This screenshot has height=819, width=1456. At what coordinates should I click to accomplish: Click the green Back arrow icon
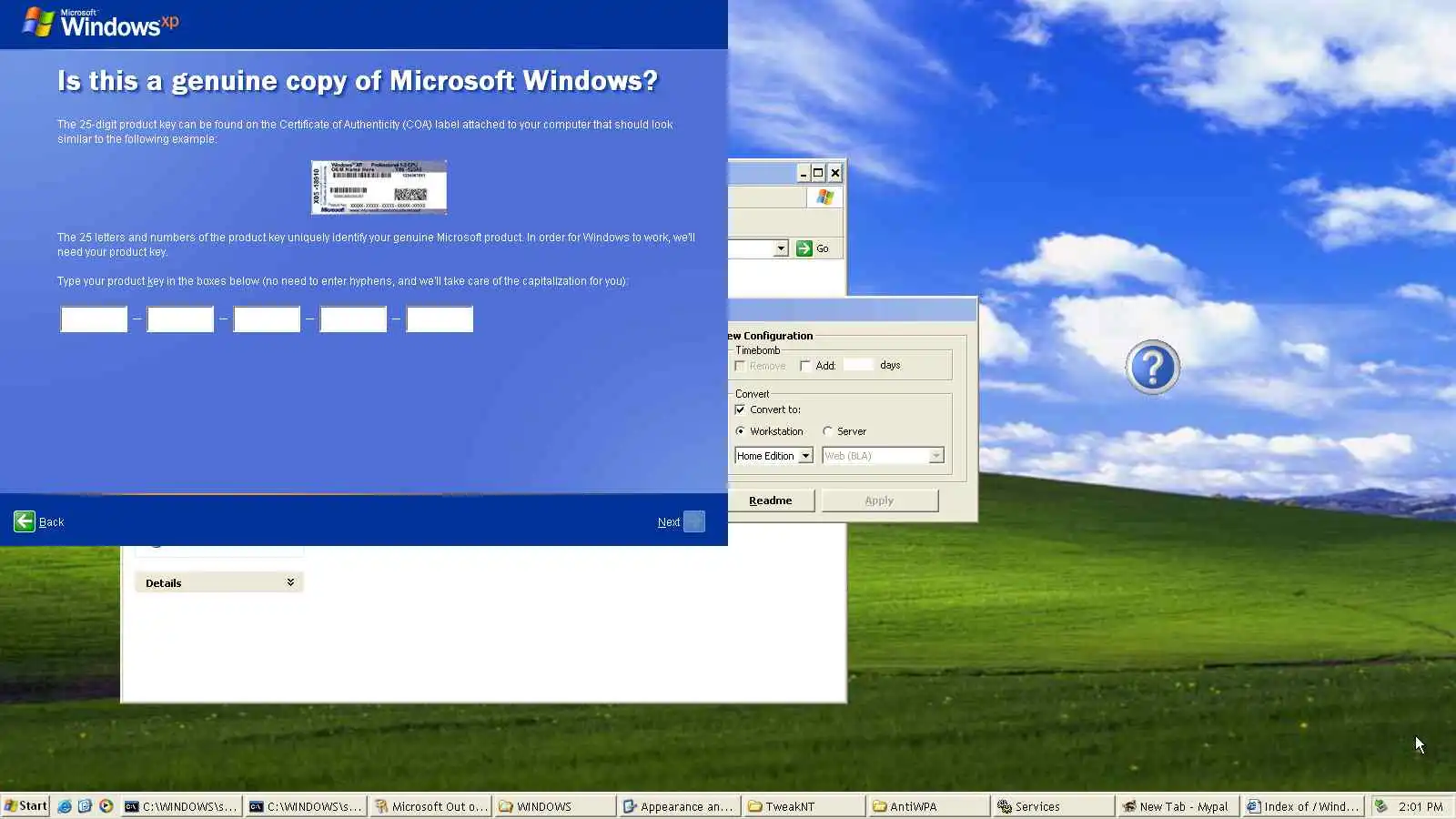25,521
